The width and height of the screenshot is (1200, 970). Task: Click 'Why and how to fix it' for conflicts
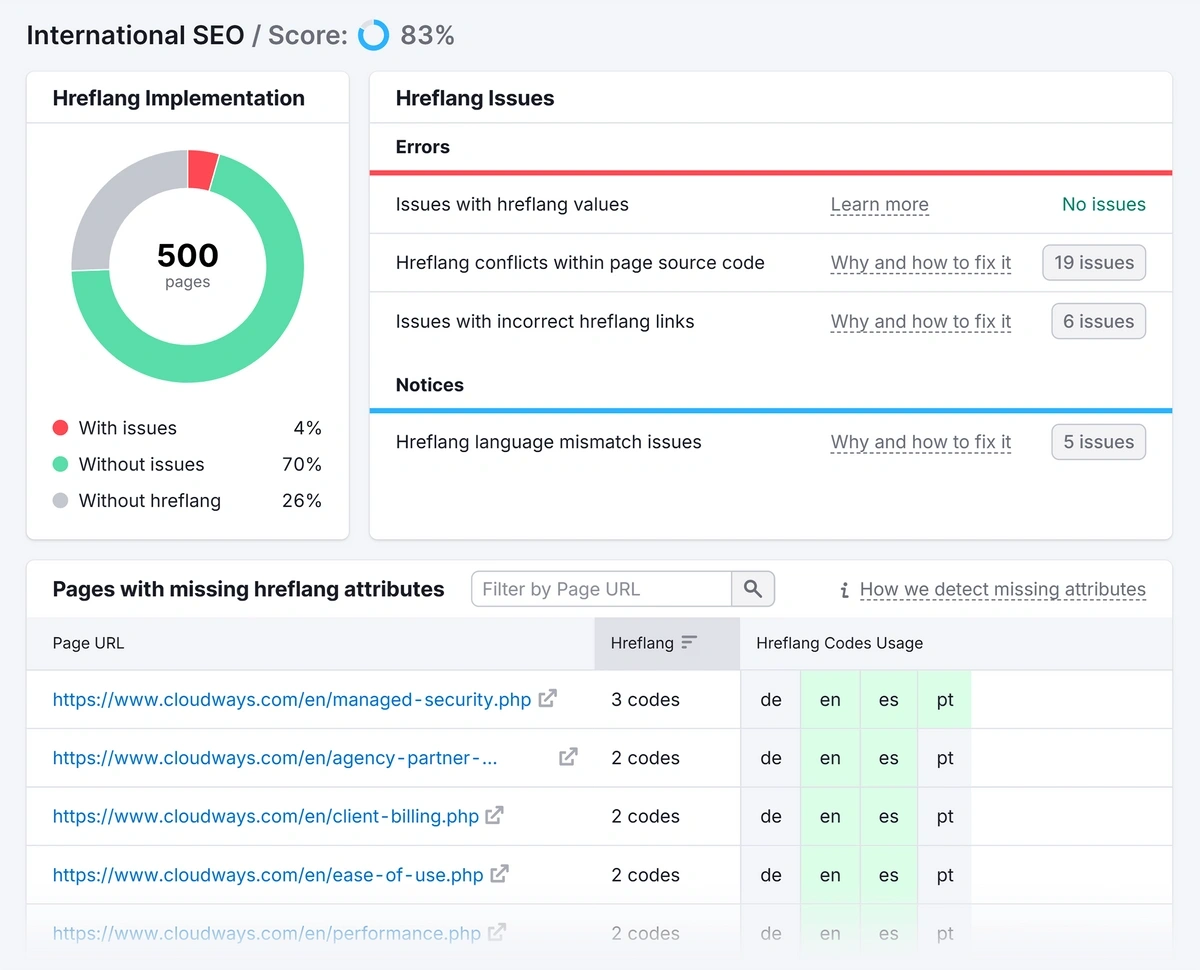coord(920,262)
